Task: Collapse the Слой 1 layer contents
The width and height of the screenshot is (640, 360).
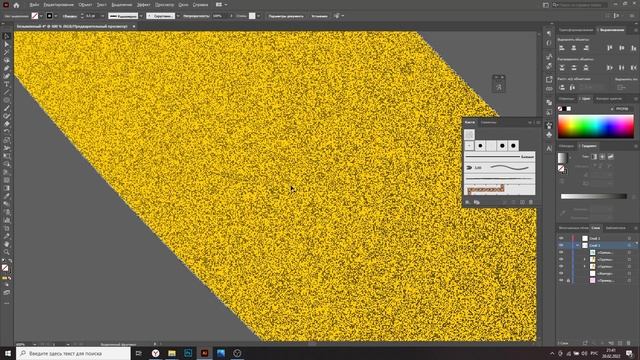Action: [578, 245]
